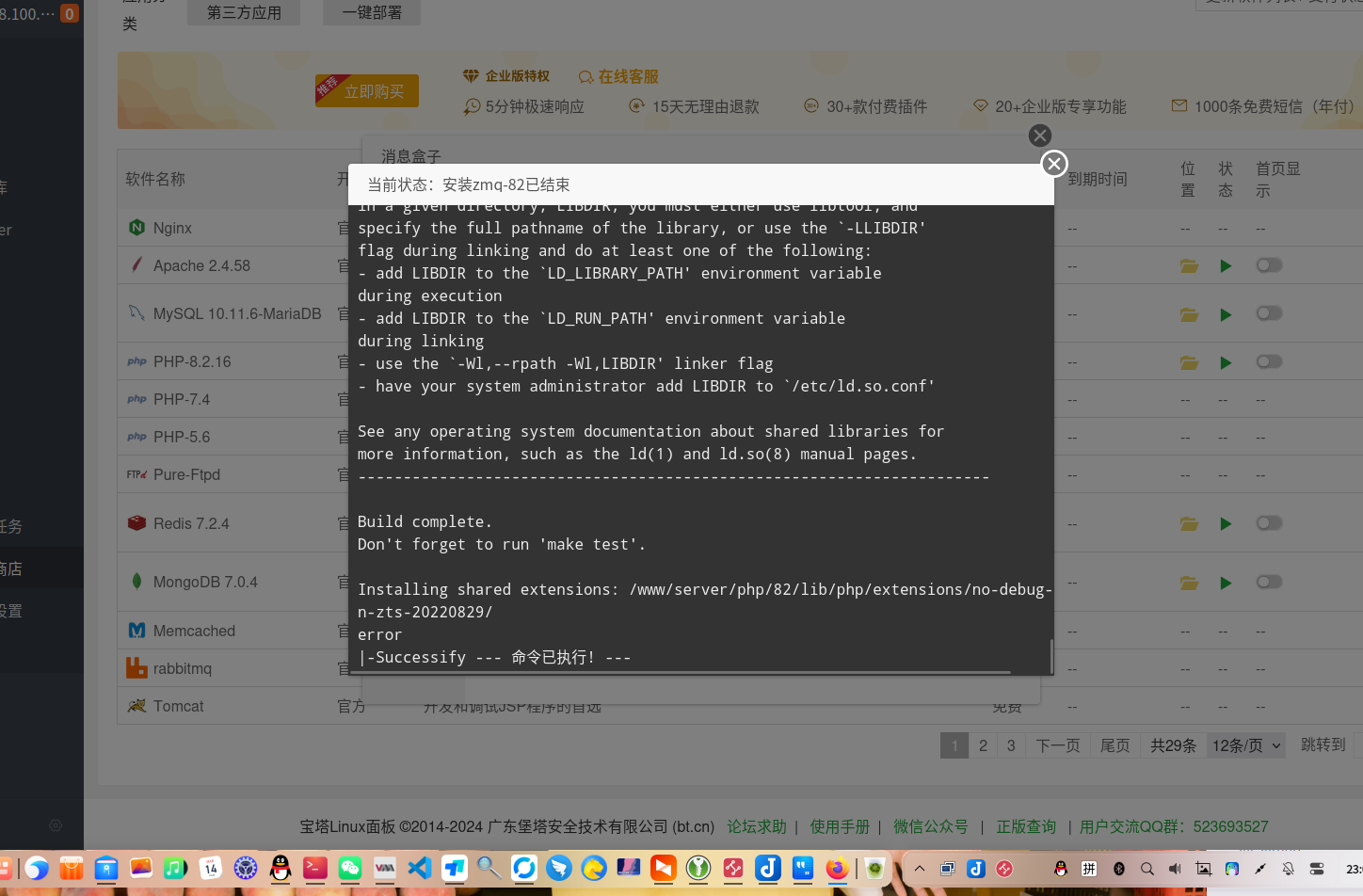Open the 在线客服 online support link
This screenshot has width=1363, height=896.
(618, 76)
